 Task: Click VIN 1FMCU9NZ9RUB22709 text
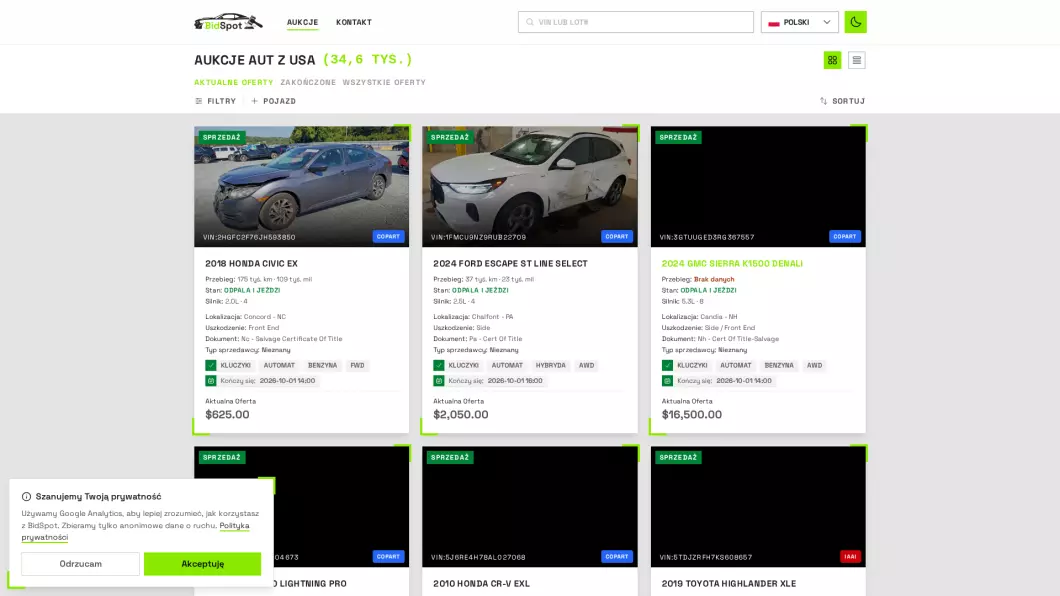click(478, 237)
